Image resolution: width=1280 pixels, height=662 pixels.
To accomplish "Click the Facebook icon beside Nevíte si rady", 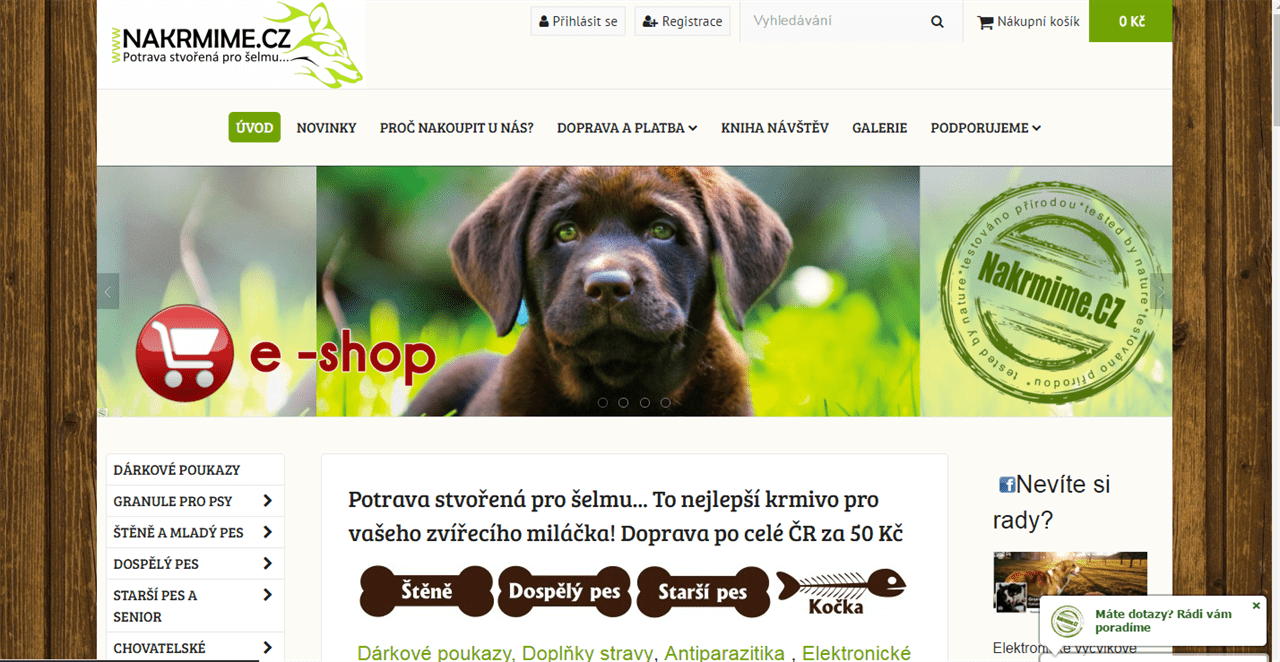I will coord(1007,485).
